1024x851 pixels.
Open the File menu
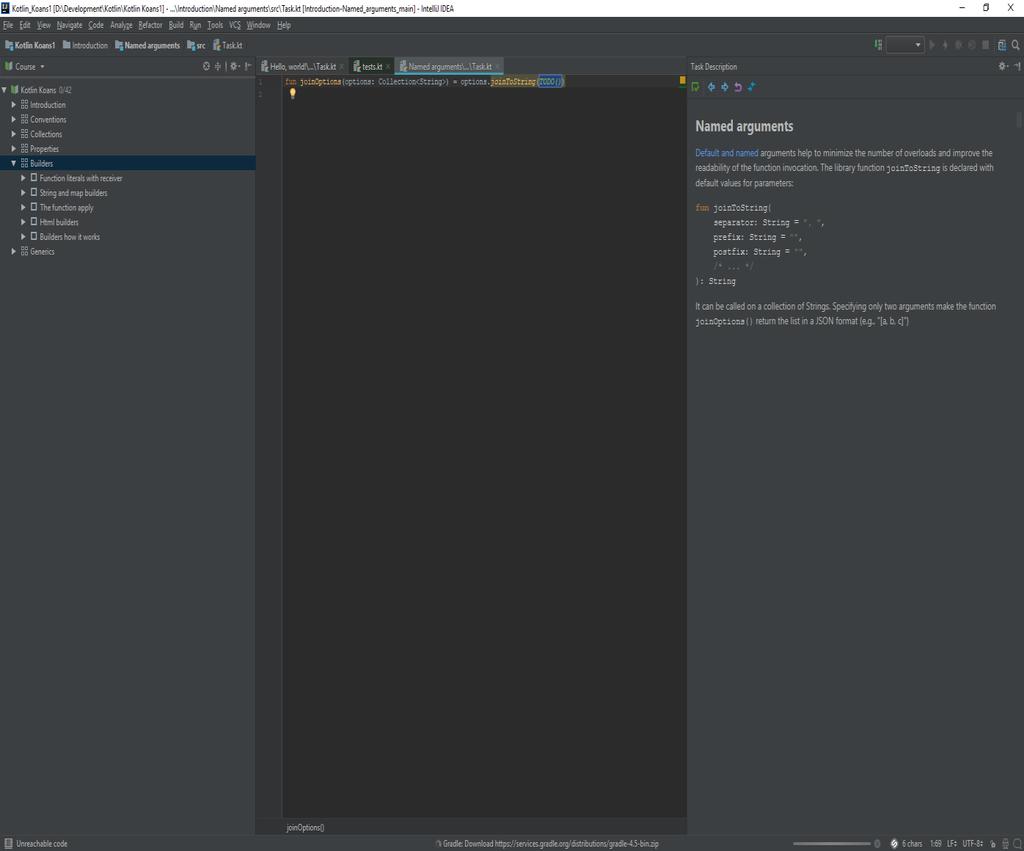[8, 25]
